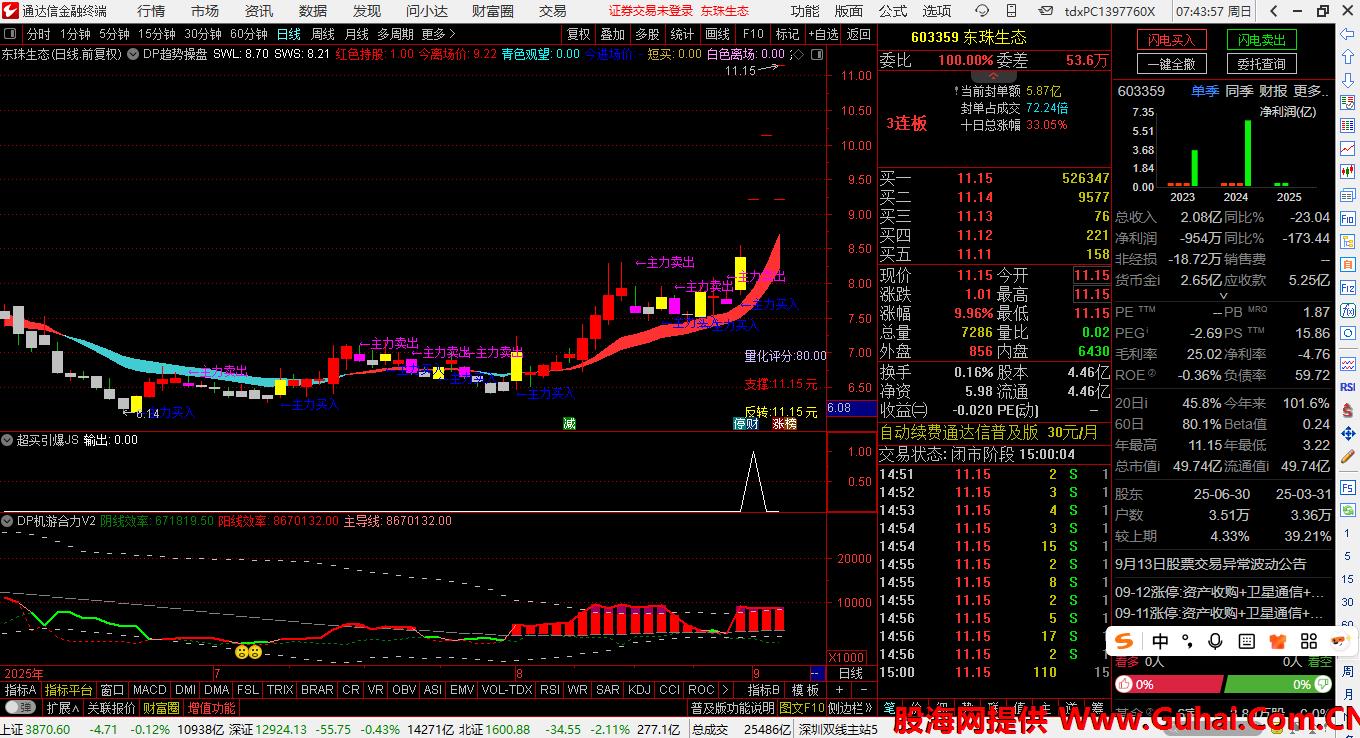The height and width of the screenshot is (738, 1360).
Task: Click the diamond icon after indicator header
Action: point(798,55)
